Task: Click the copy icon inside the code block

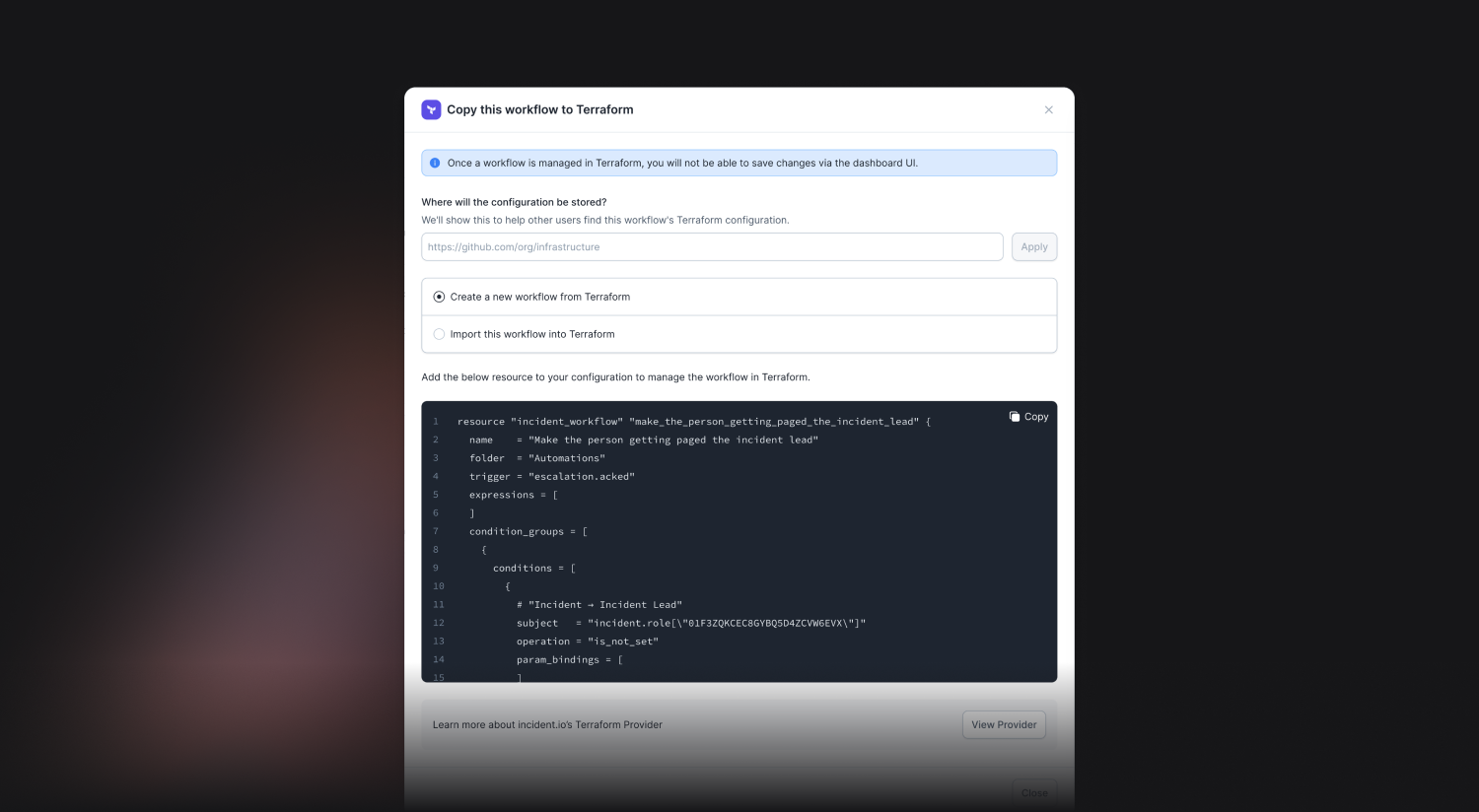Action: click(x=1015, y=416)
